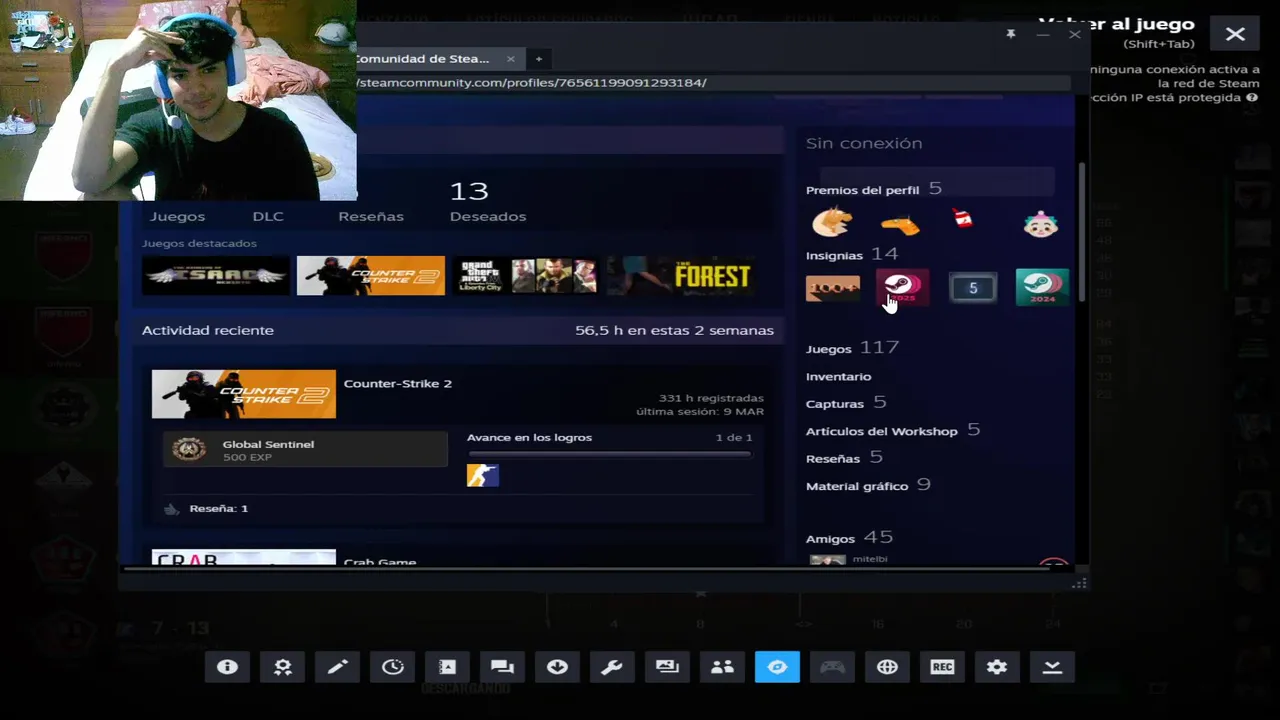The height and width of the screenshot is (720, 1280).
Task: Open the Insignias 14 link
Action: click(x=852, y=254)
